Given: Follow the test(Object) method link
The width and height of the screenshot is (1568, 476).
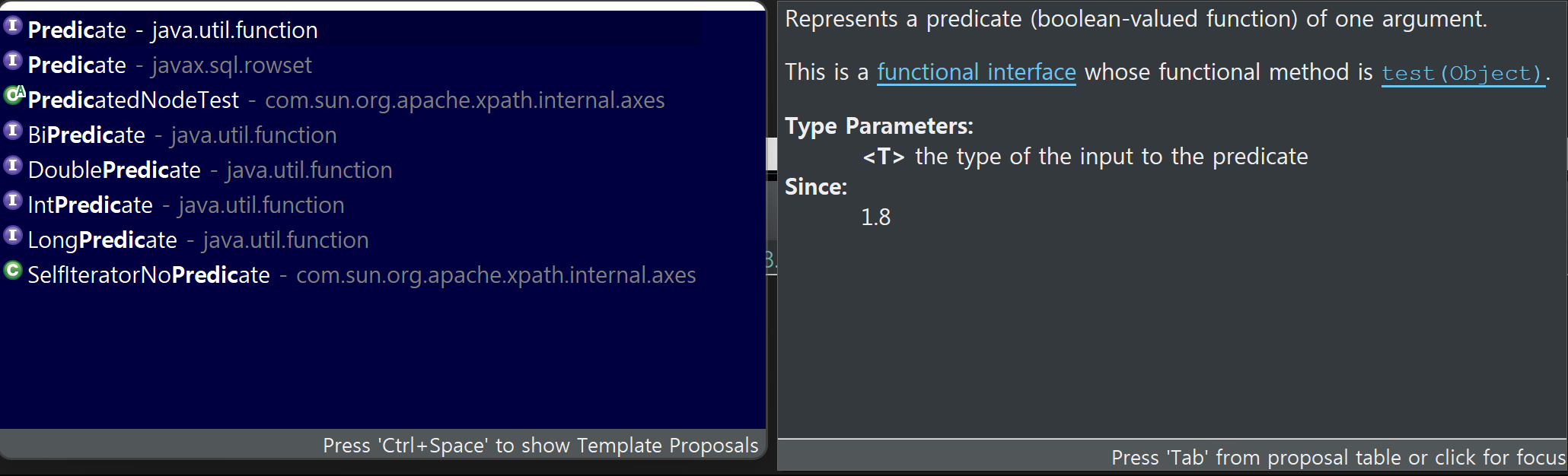Looking at the screenshot, I should pos(1463,74).
